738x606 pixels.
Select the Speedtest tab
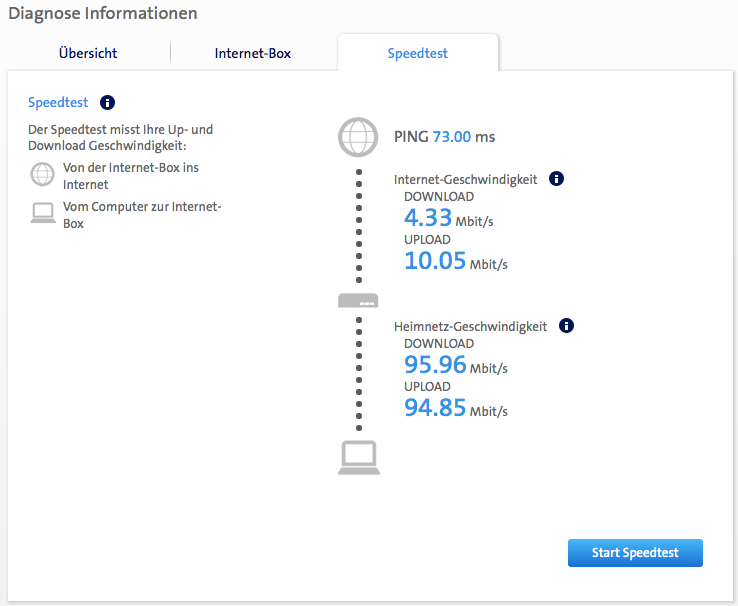[x=418, y=54]
